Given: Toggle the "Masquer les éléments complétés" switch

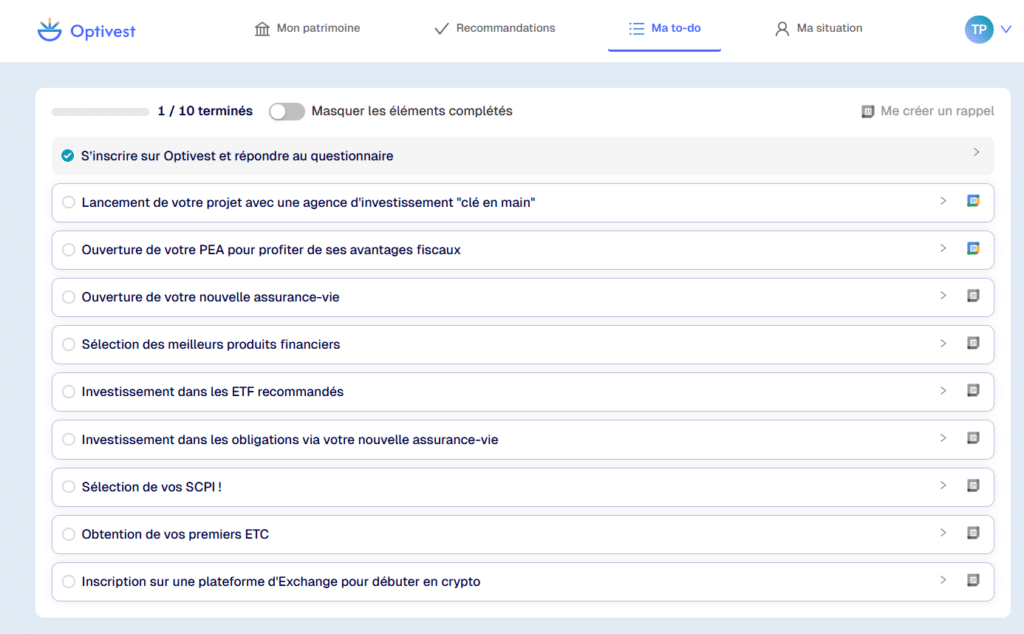Looking at the screenshot, I should point(287,111).
